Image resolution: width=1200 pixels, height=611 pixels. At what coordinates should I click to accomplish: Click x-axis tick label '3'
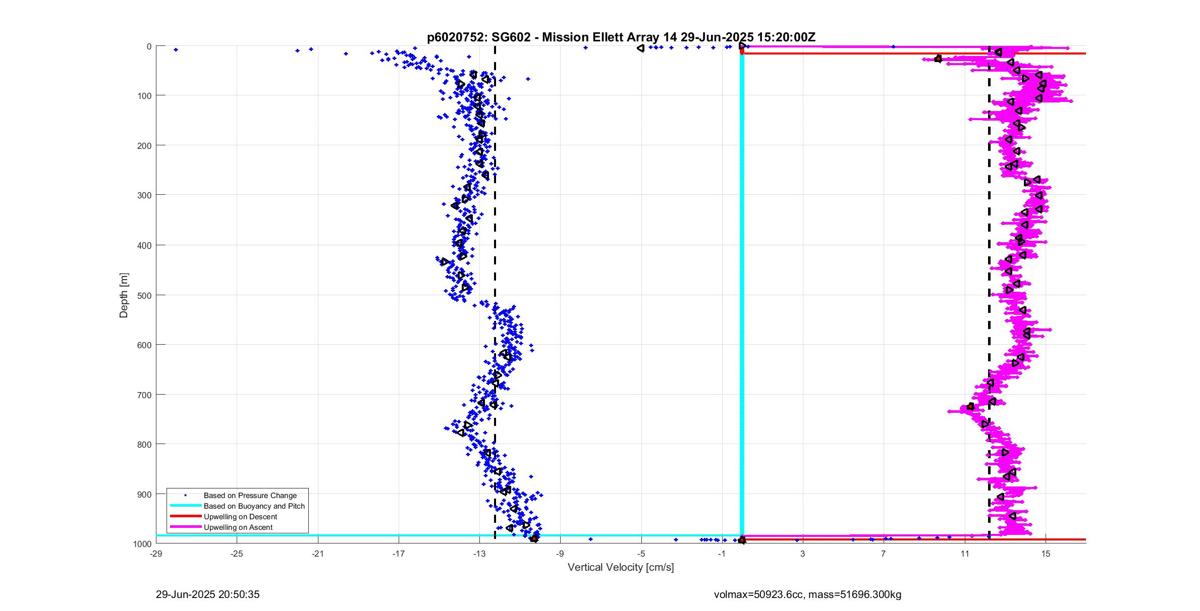pyautogui.click(x=803, y=552)
